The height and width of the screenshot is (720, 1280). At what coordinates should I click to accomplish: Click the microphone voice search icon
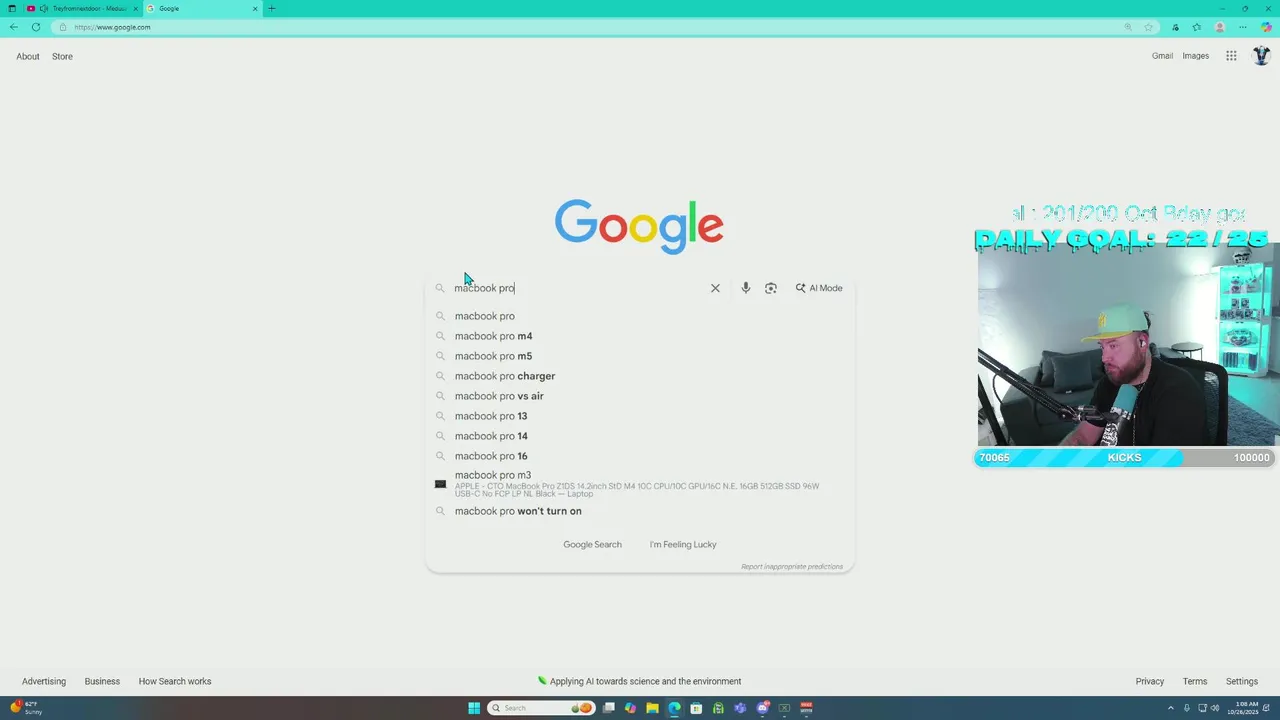(x=745, y=288)
